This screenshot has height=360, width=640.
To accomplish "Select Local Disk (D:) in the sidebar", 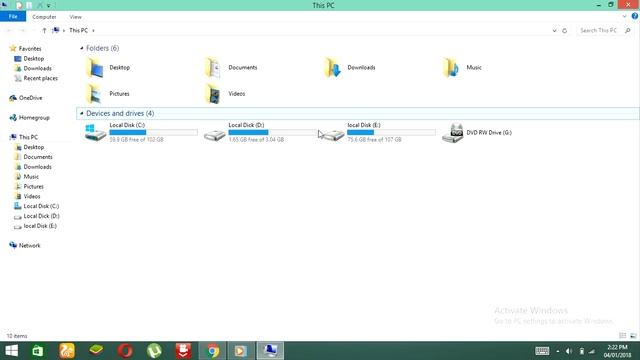I will [x=41, y=216].
